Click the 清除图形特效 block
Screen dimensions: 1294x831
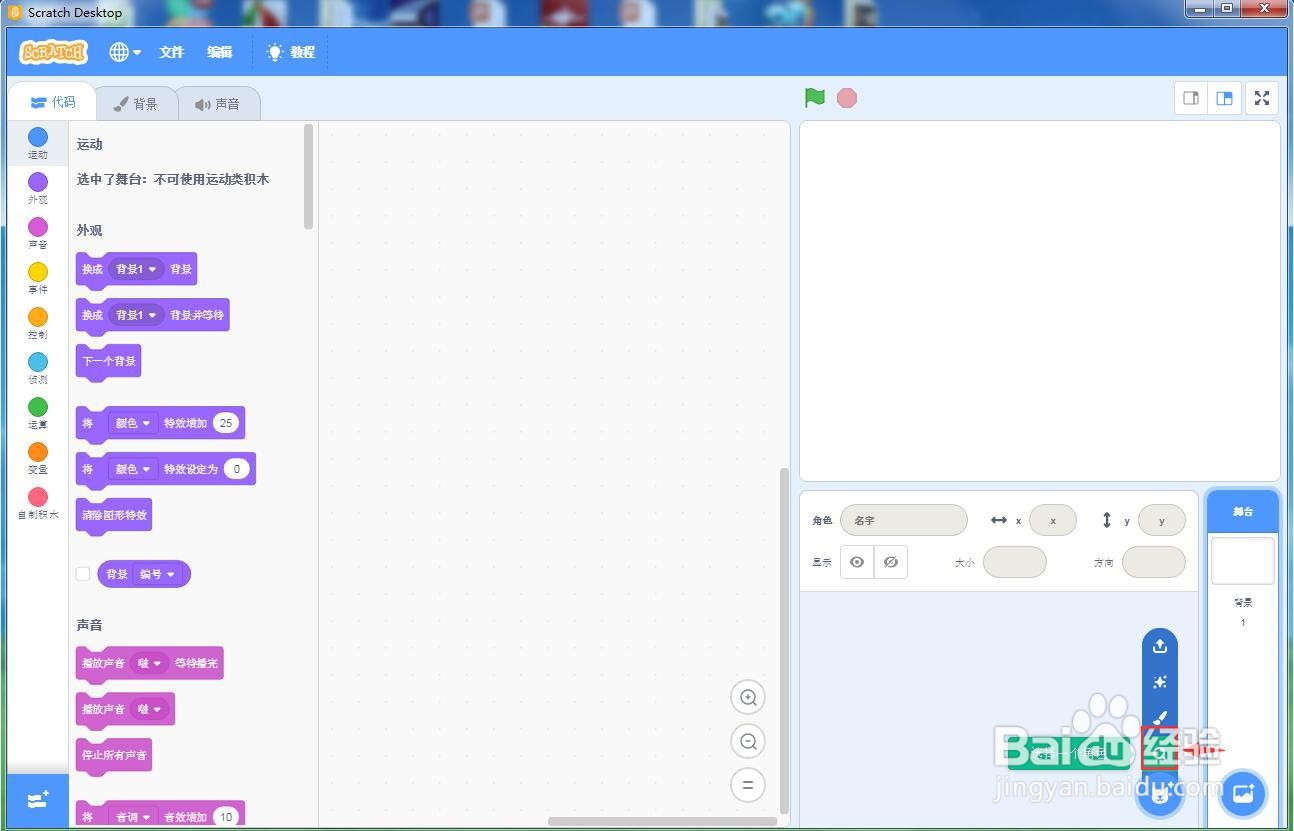click(x=114, y=515)
